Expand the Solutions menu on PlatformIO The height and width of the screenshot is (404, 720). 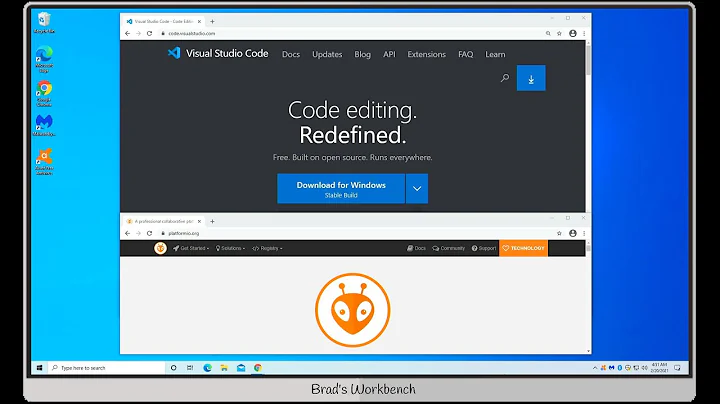pyautogui.click(x=230, y=248)
